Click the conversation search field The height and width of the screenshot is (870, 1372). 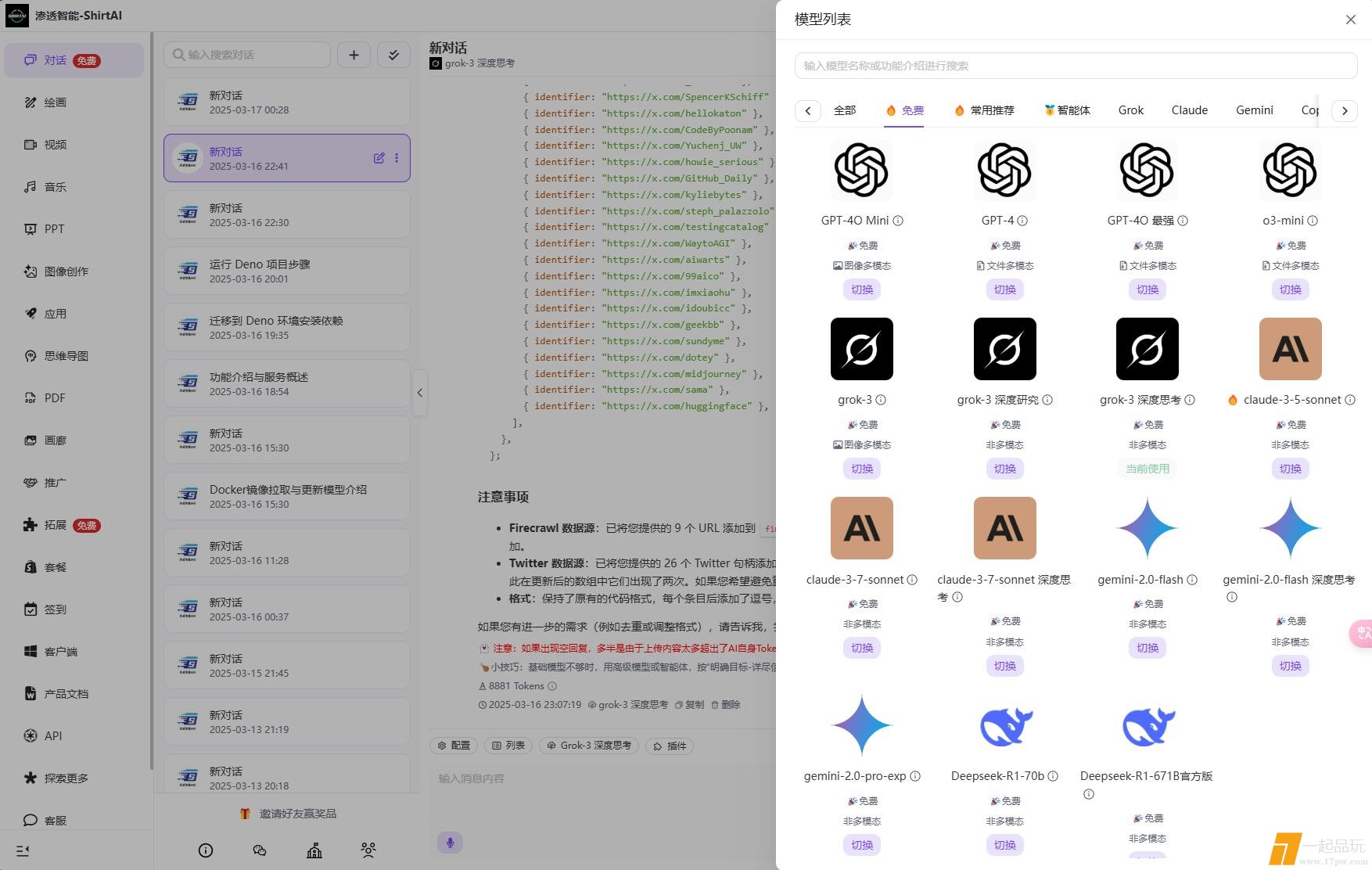[247, 55]
